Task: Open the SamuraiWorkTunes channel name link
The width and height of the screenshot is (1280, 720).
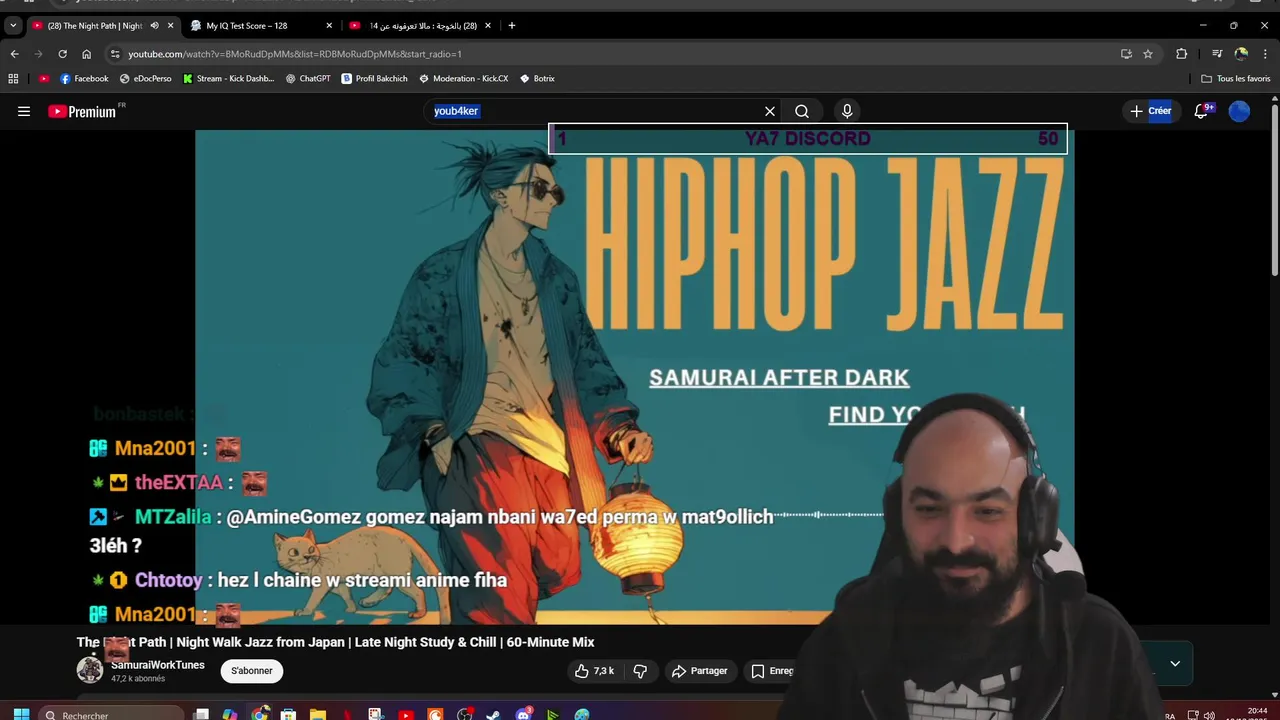Action: [x=158, y=665]
